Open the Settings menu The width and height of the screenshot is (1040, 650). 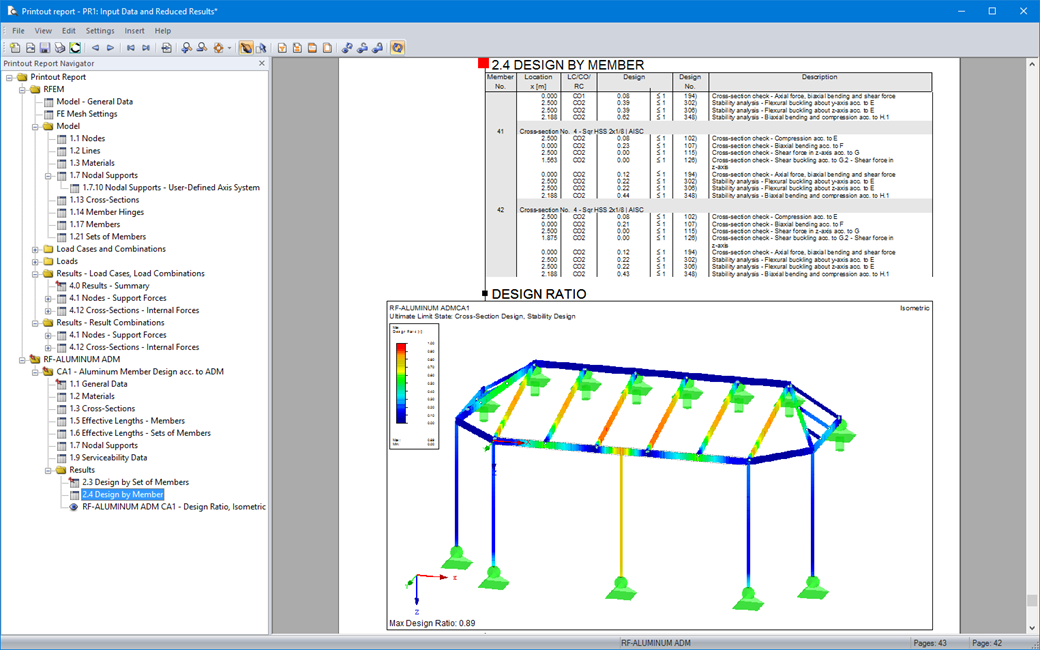pyautogui.click(x=100, y=31)
